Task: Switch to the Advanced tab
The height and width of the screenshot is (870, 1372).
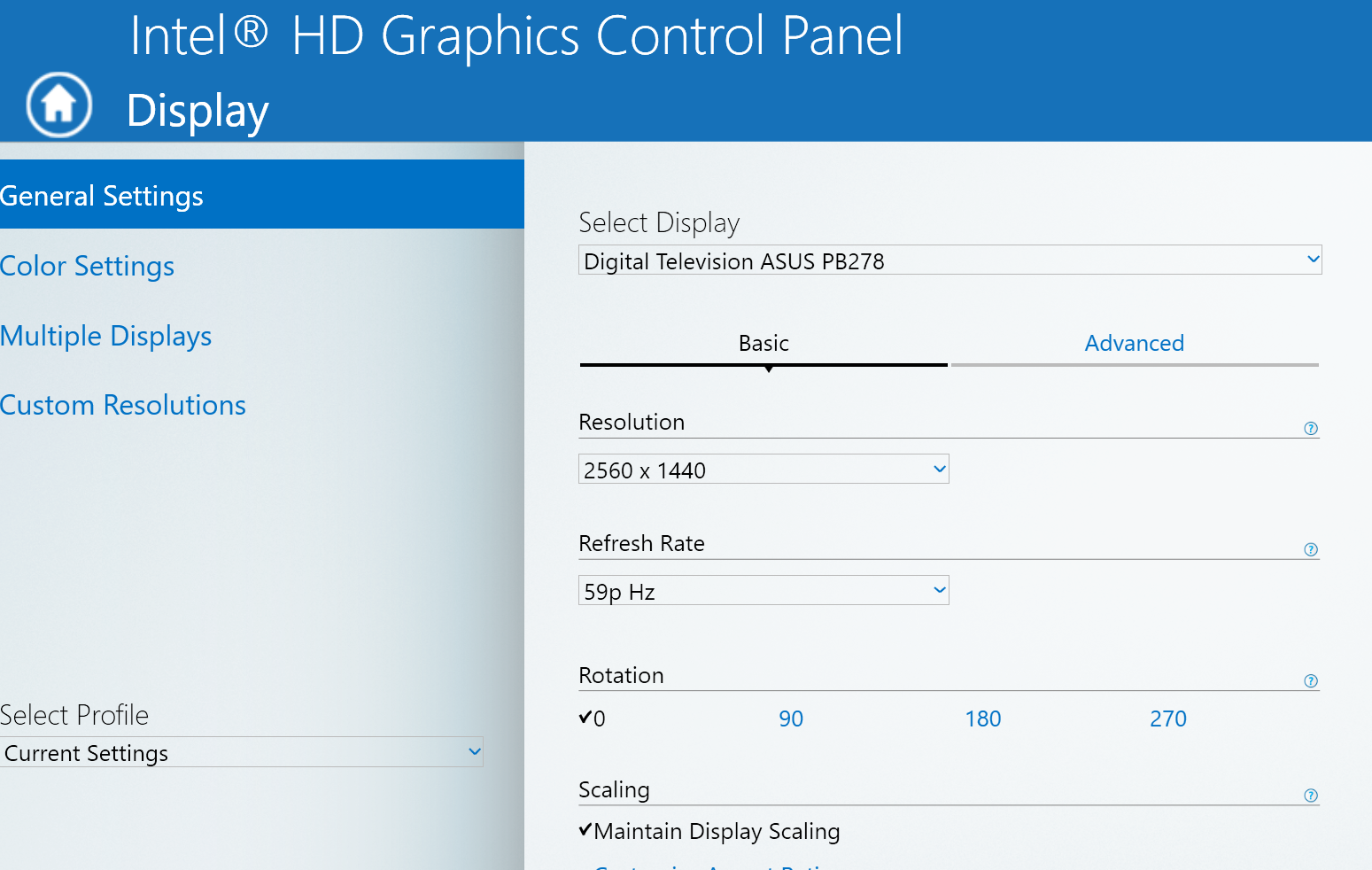Action: 1135,344
